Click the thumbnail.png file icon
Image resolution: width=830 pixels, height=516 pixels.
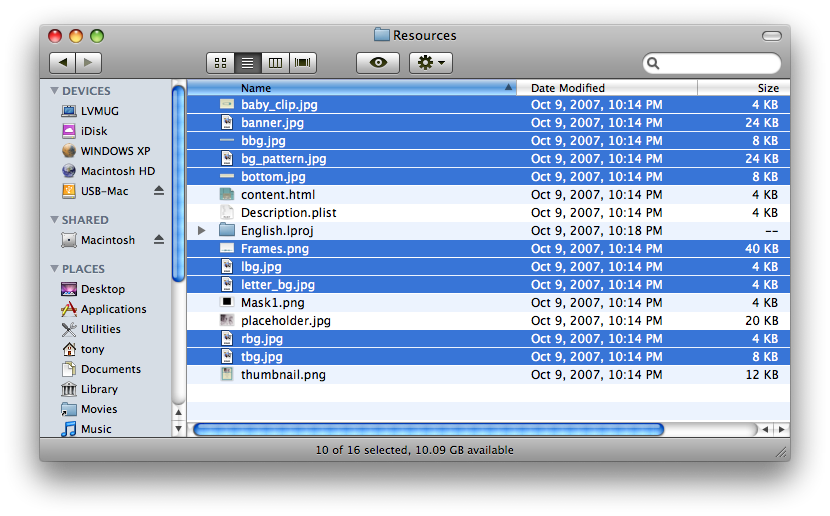click(227, 374)
